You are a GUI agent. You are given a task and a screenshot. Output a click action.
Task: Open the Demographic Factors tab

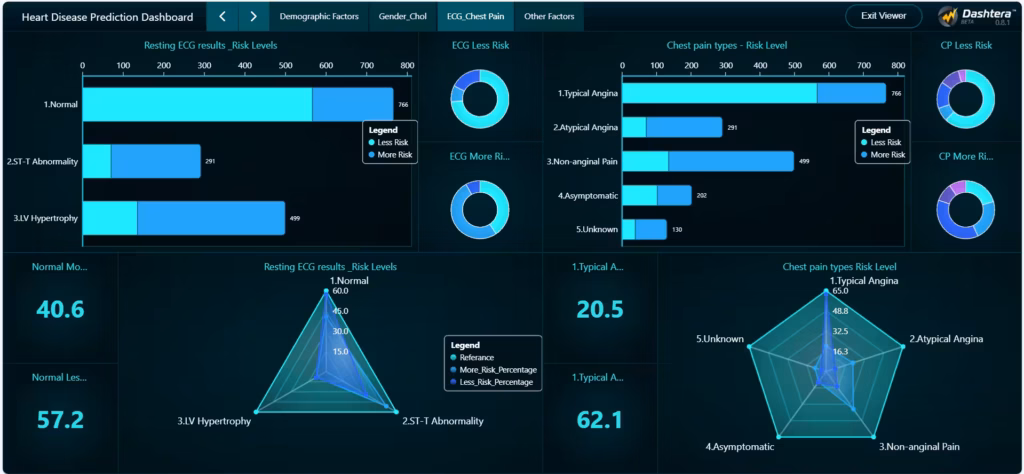pos(319,16)
